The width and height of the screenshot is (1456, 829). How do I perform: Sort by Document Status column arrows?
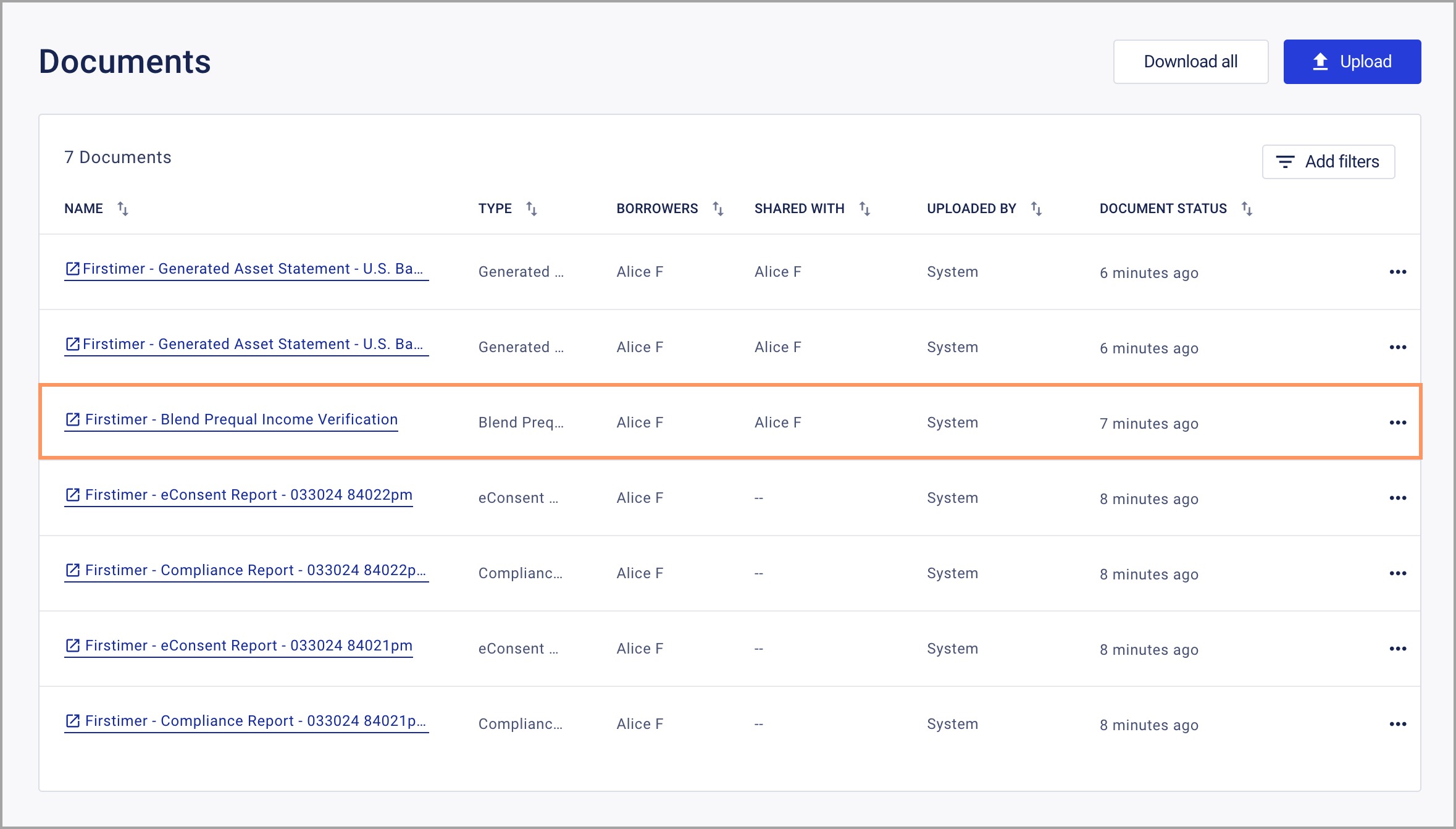1247,209
